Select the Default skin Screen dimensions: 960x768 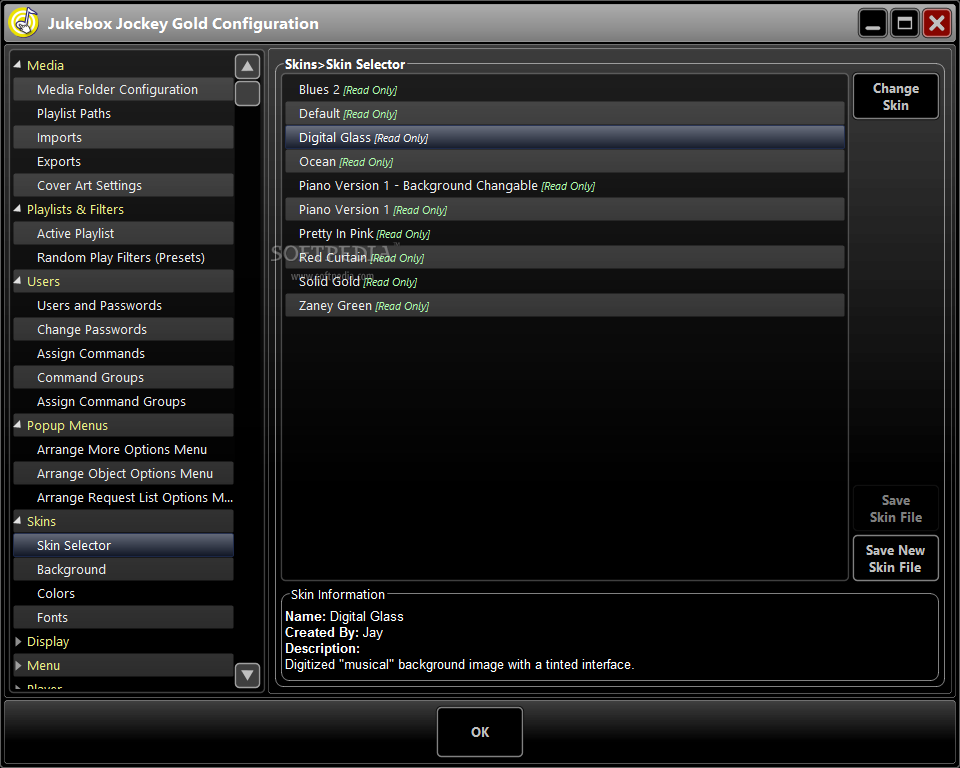pyautogui.click(x=564, y=113)
